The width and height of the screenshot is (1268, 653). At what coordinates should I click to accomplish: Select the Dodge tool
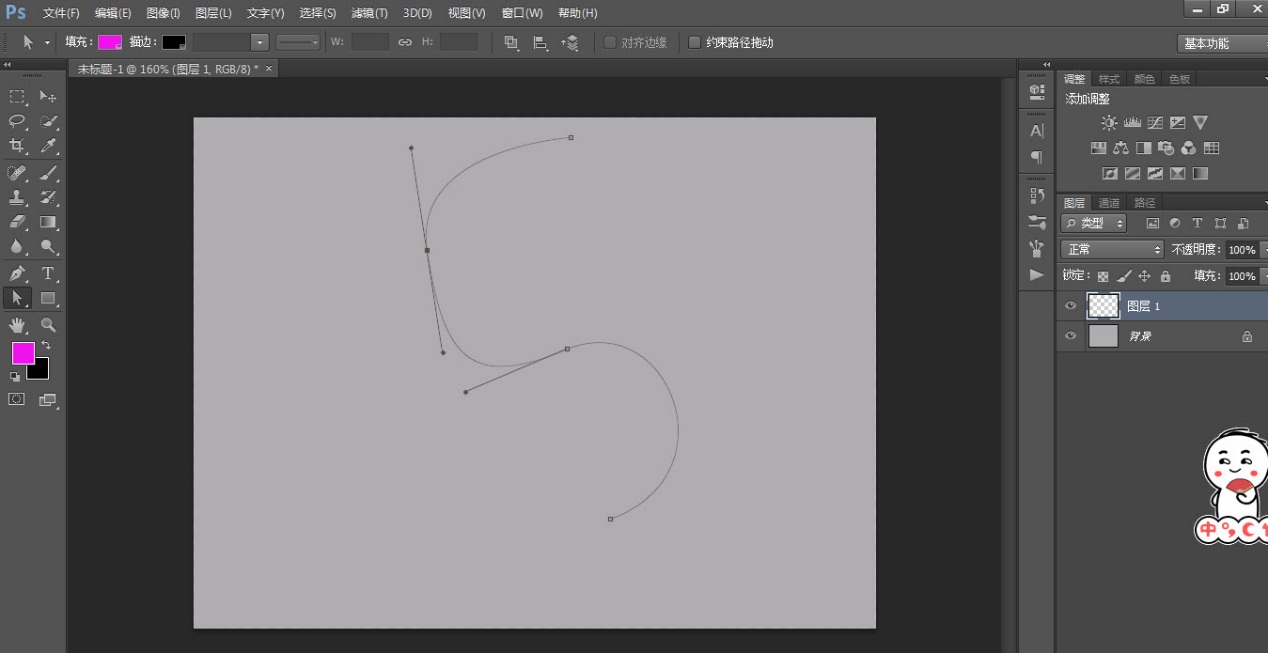click(x=47, y=247)
